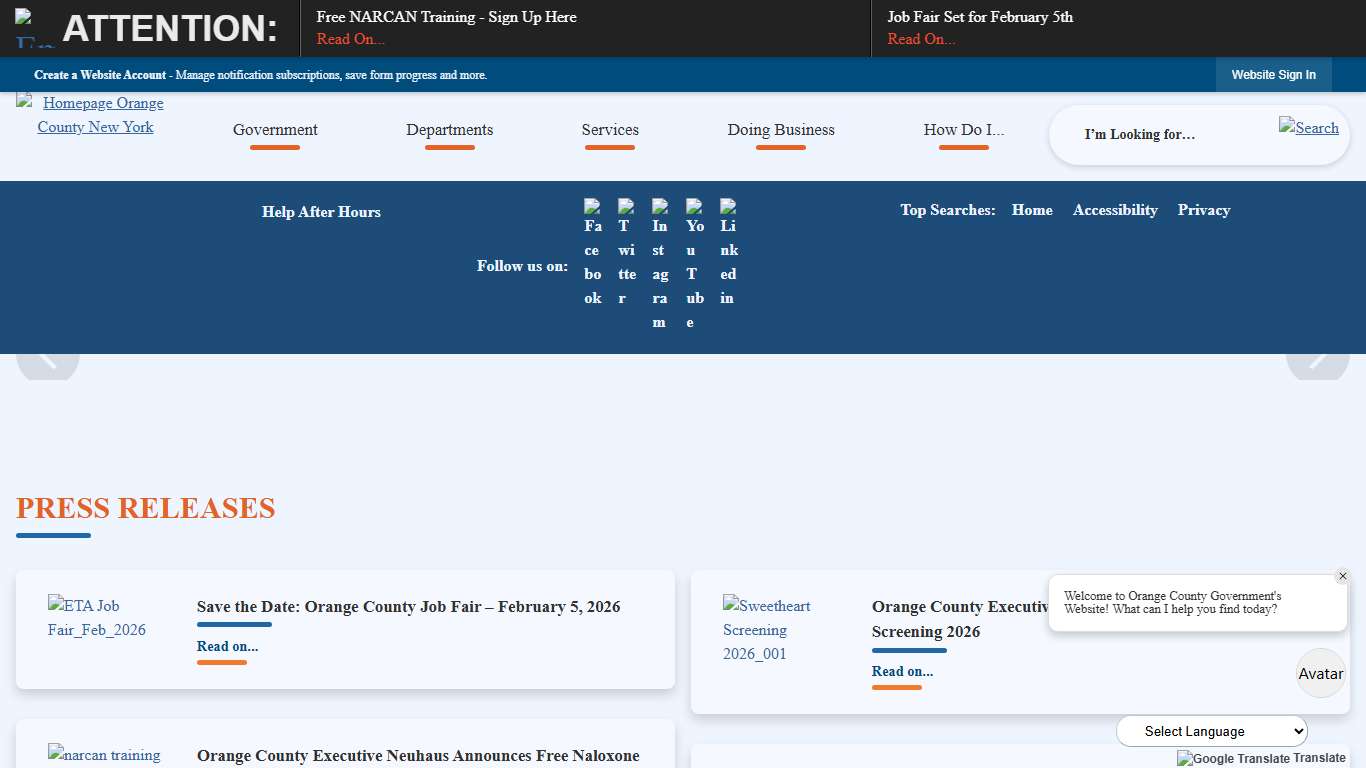The image size is (1366, 768).
Task: Open the YouTube social media icon
Action: (694, 264)
